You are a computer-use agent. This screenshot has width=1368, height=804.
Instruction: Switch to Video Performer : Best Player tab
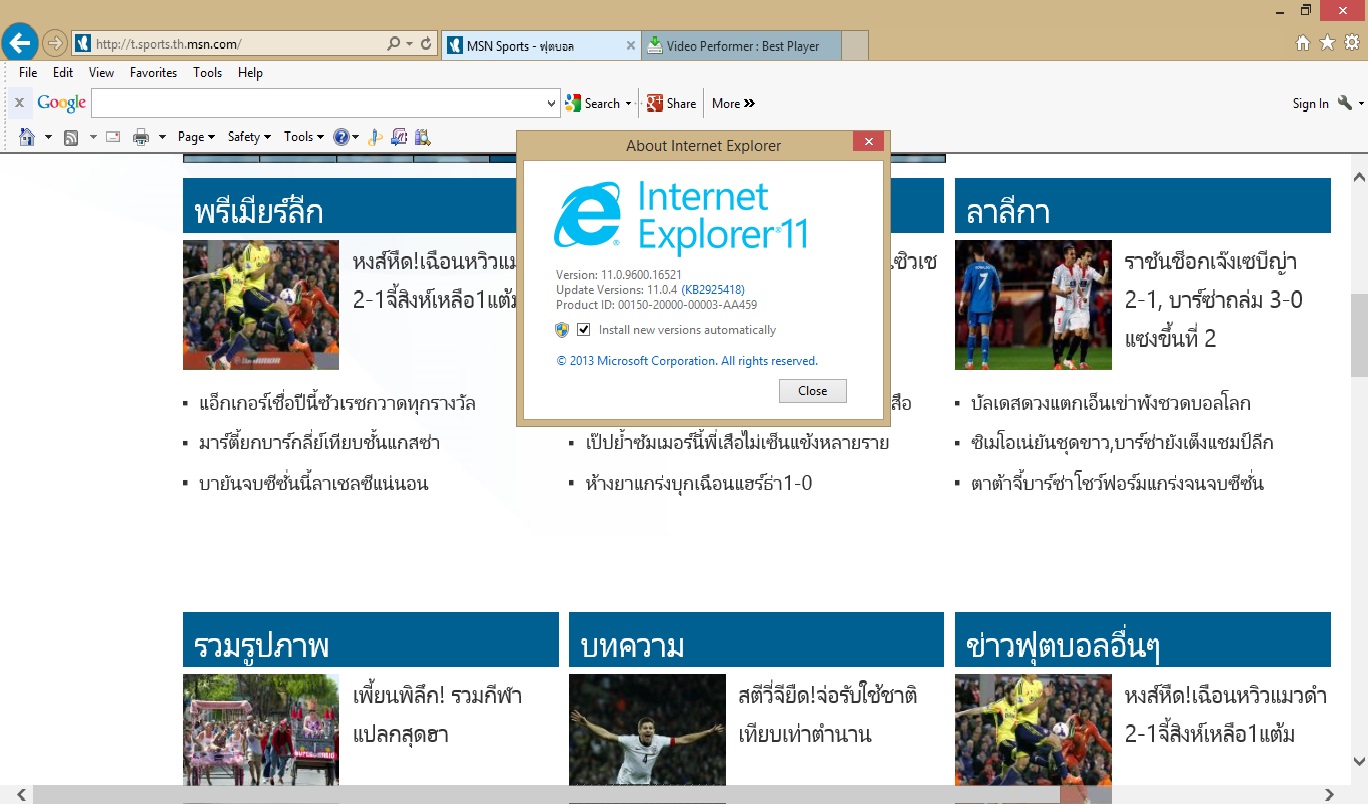coord(741,46)
